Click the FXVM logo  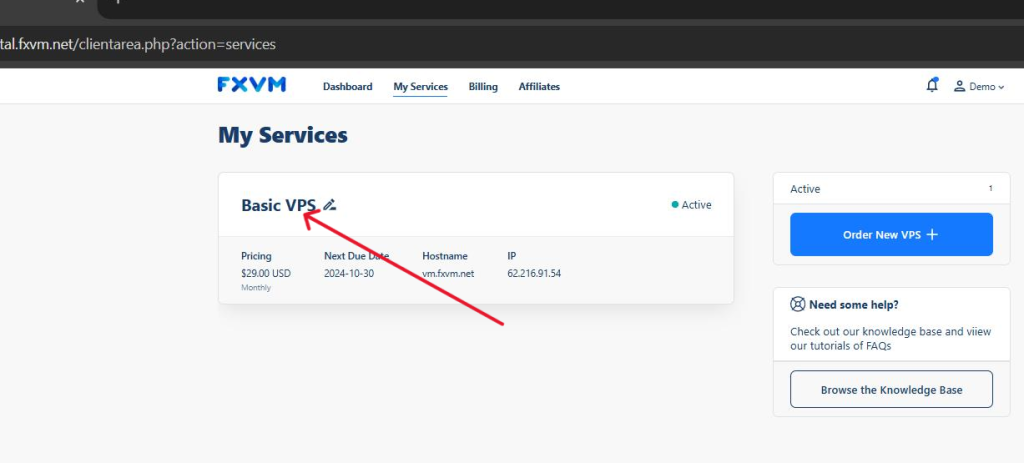click(251, 85)
